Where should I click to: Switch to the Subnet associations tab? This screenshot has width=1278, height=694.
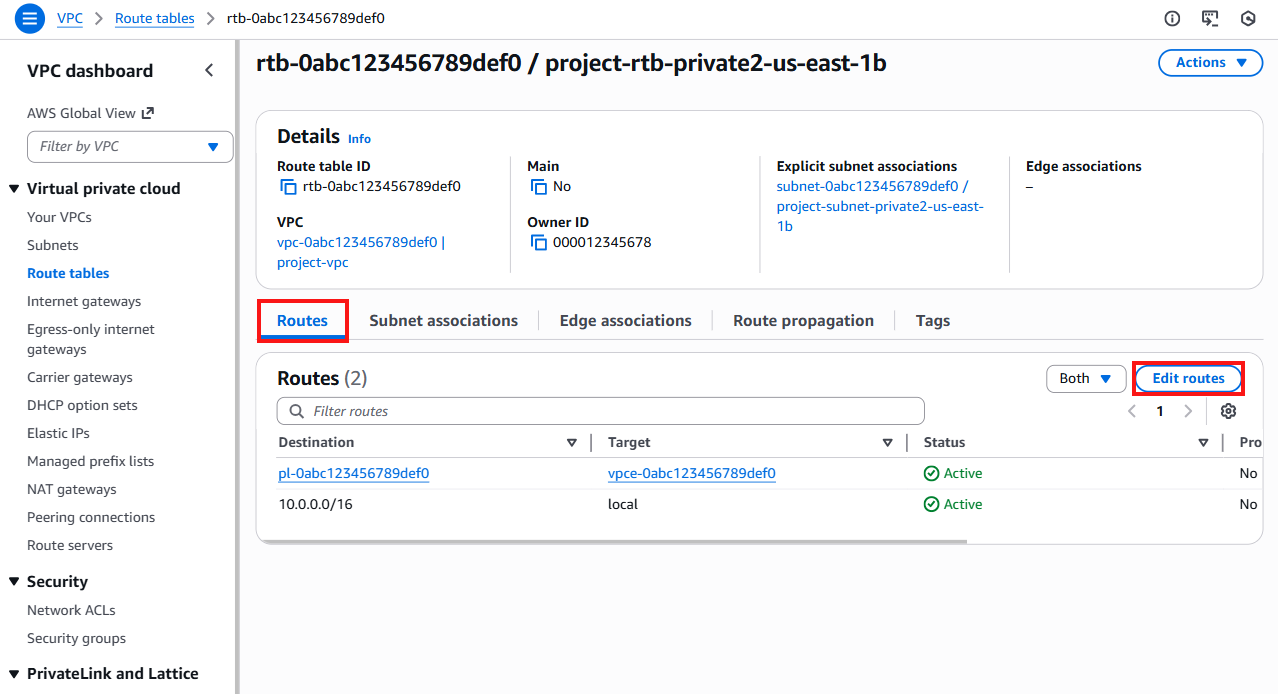[443, 320]
